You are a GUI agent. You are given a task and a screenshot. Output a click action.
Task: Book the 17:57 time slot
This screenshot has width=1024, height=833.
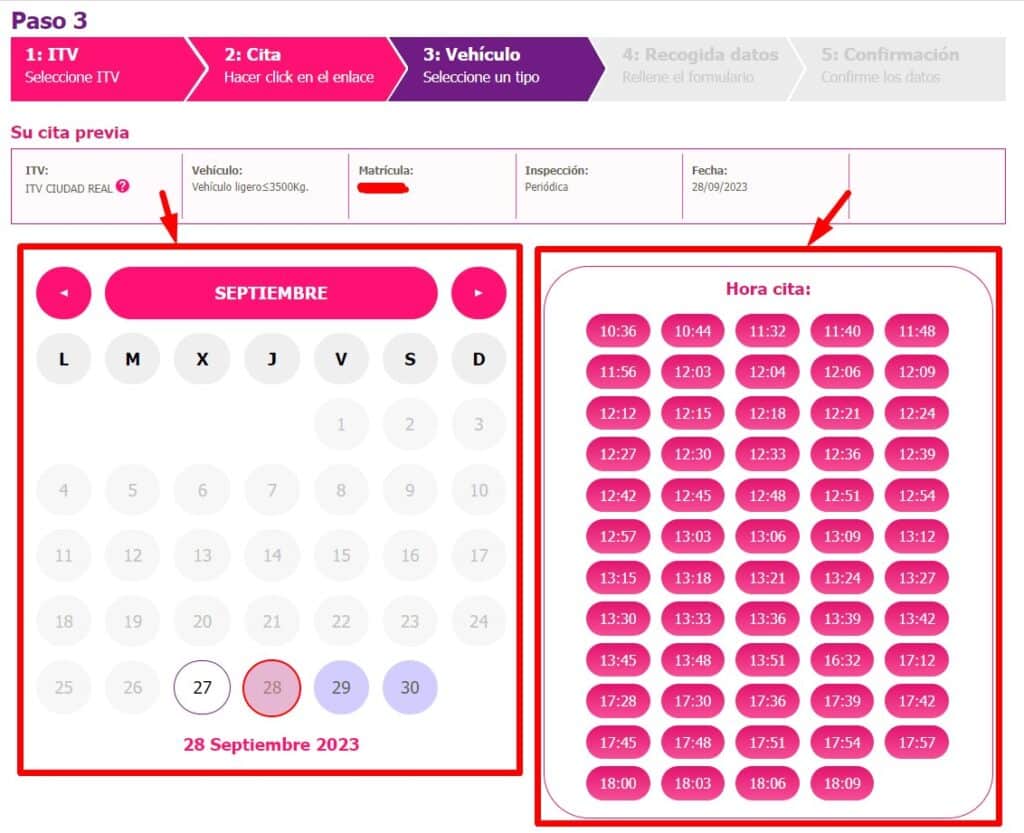tap(916, 742)
